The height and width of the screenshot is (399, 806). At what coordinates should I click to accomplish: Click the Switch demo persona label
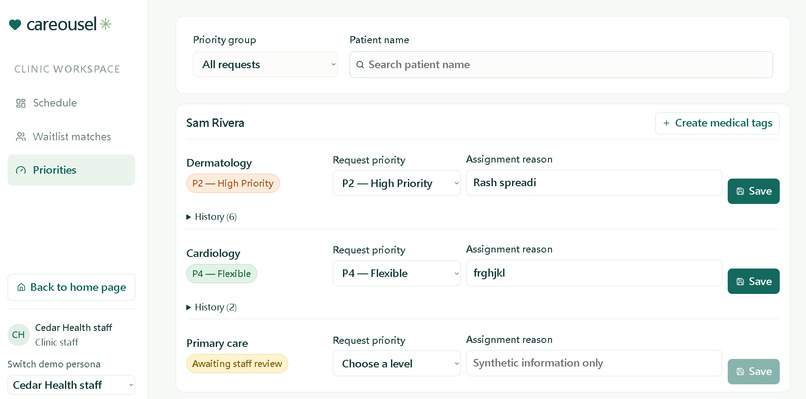(54, 365)
